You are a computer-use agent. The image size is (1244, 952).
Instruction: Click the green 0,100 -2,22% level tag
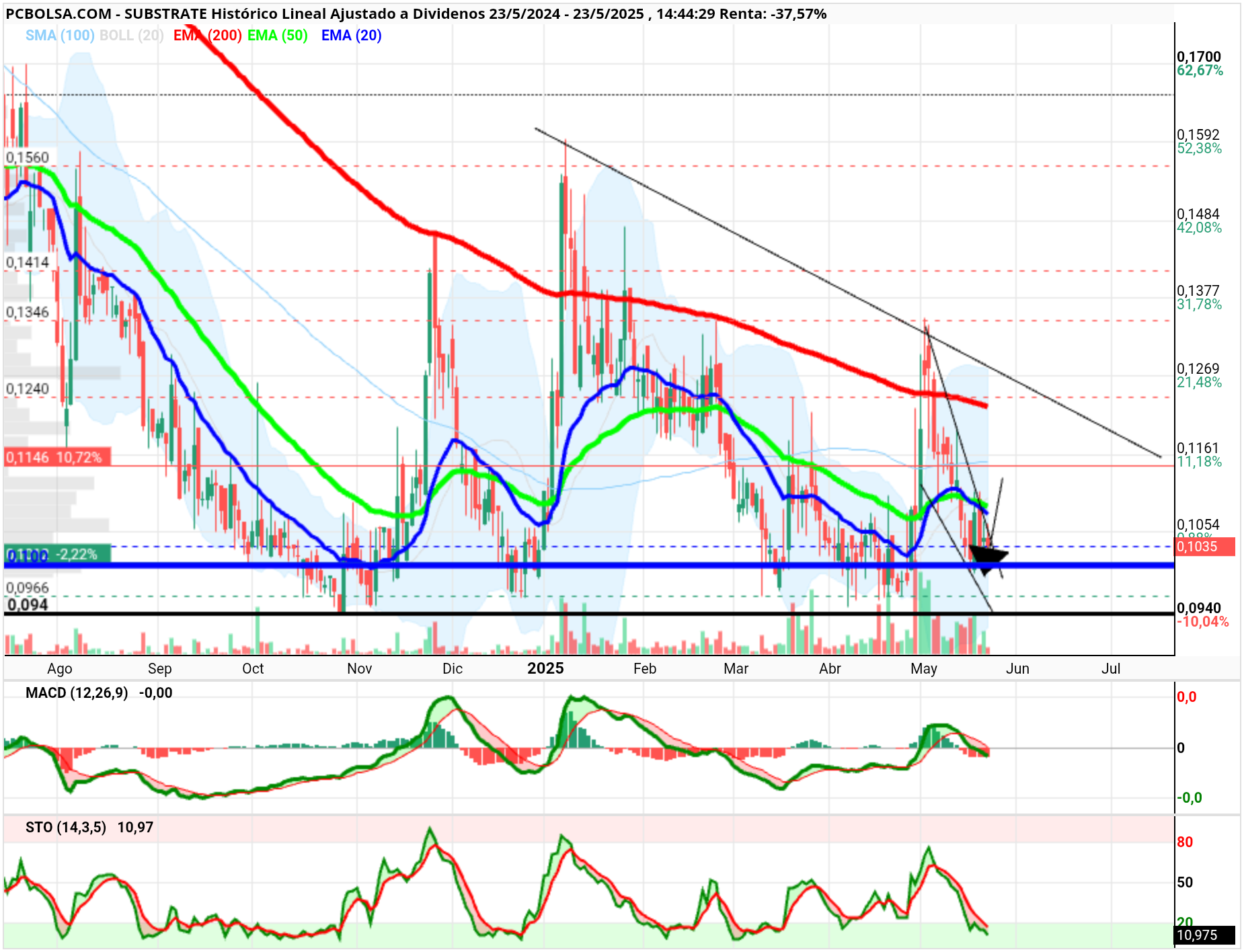click(57, 554)
